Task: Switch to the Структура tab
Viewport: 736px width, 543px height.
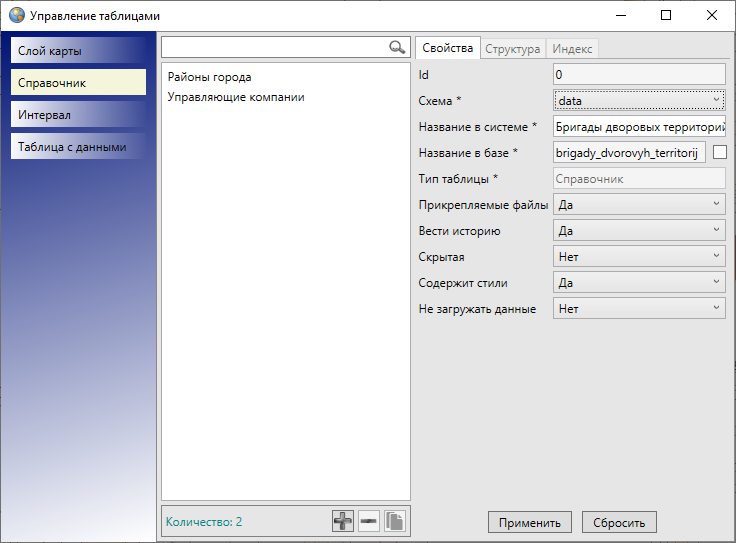Action: tap(514, 49)
